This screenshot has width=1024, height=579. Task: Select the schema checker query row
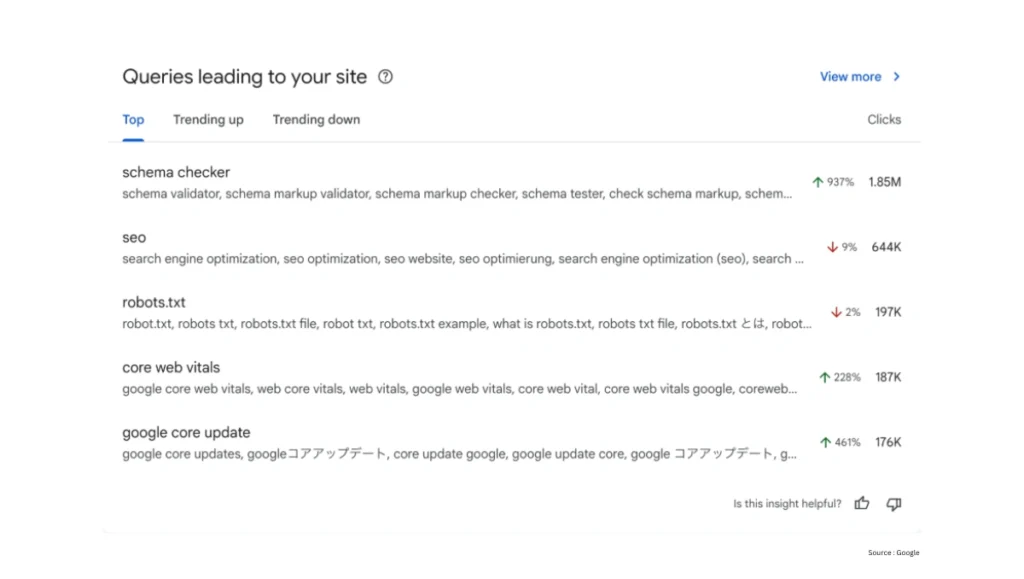pos(176,172)
